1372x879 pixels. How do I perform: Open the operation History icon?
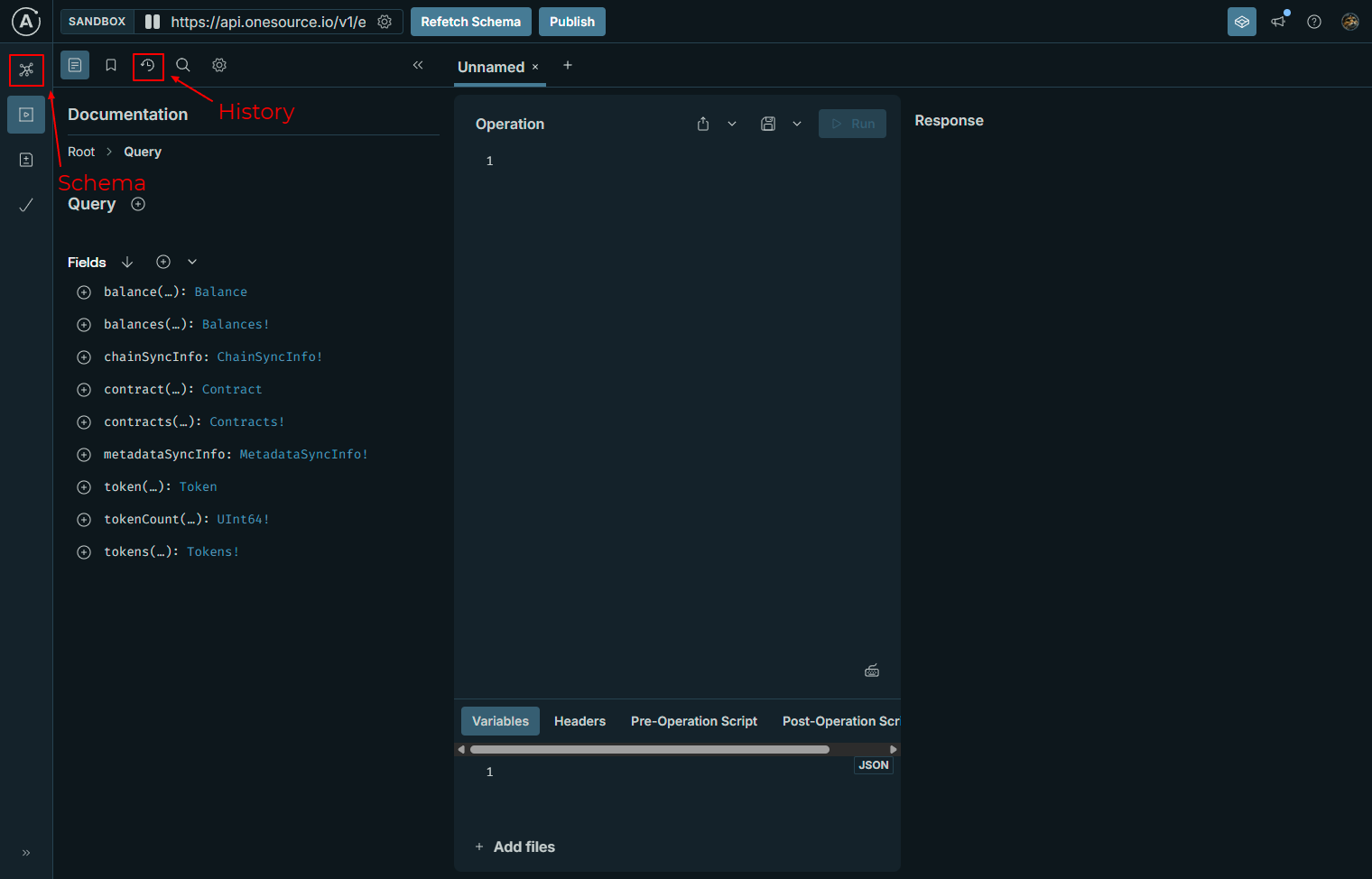(148, 66)
